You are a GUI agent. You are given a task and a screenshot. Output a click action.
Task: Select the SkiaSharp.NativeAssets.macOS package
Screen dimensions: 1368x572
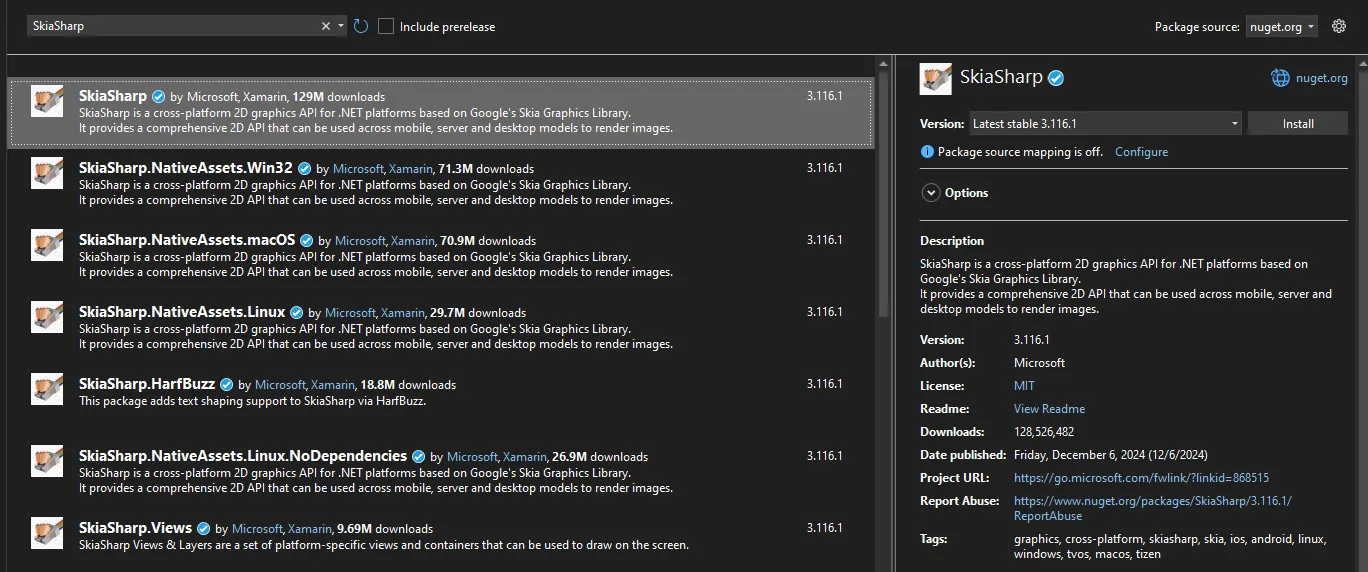click(187, 240)
